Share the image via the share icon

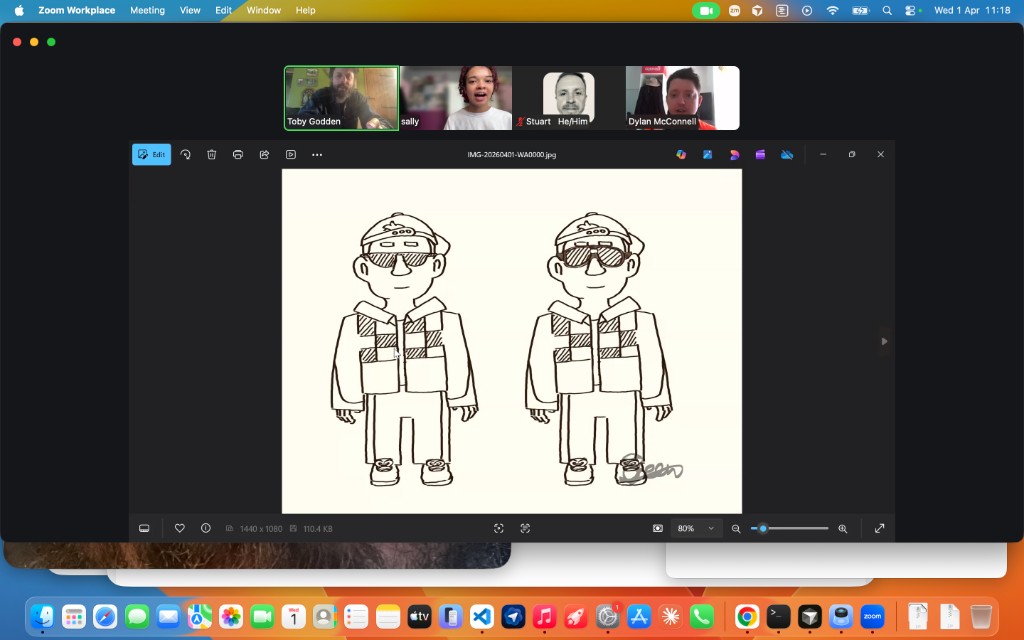pyautogui.click(x=264, y=155)
